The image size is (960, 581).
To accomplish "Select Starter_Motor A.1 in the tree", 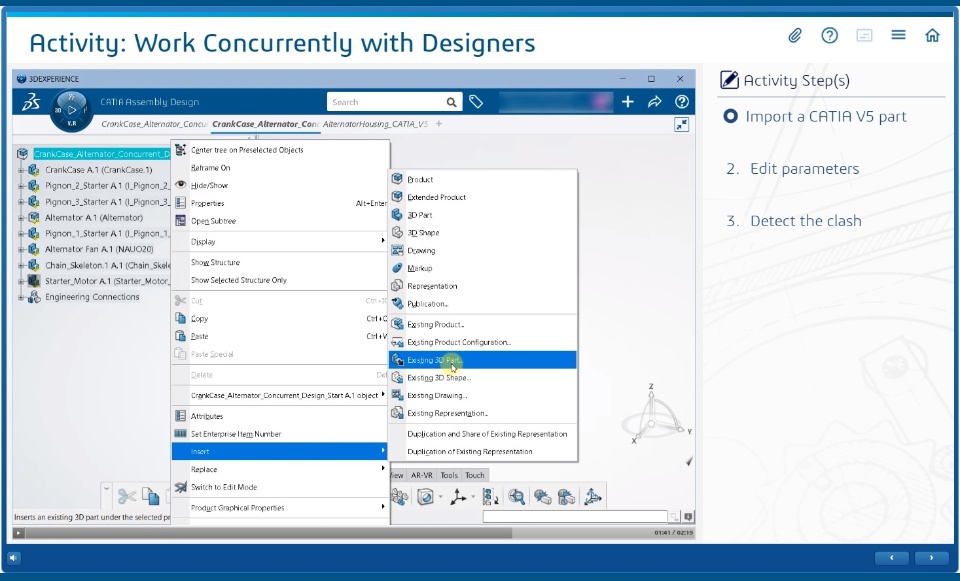I will click(x=107, y=281).
